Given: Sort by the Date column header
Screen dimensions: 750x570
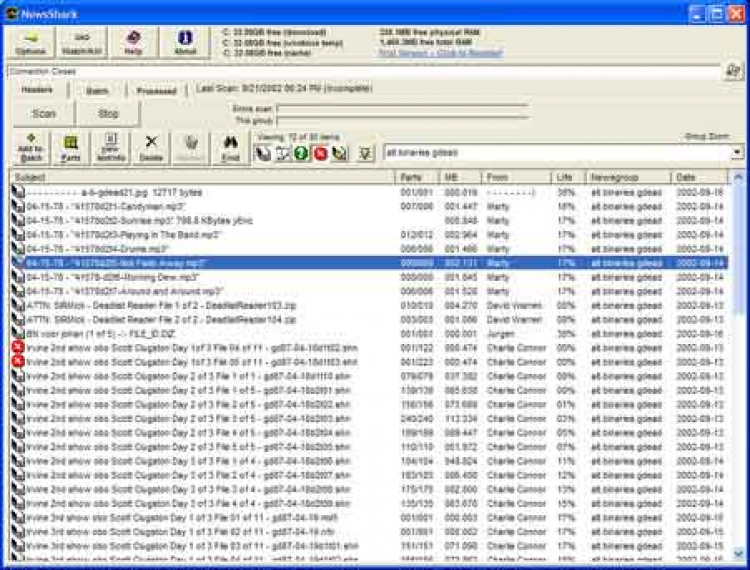Looking at the screenshot, I should (x=699, y=177).
